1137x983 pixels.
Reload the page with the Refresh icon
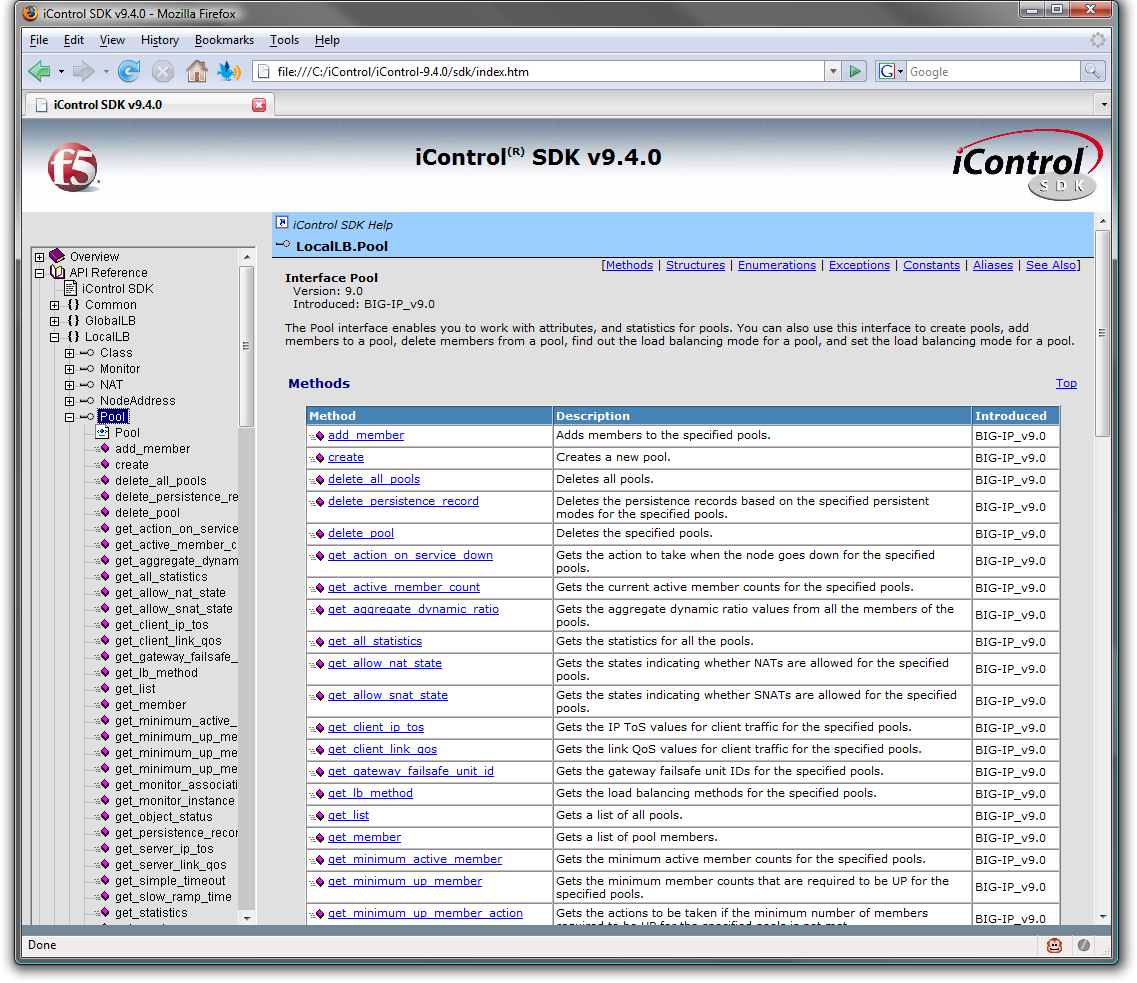point(129,71)
